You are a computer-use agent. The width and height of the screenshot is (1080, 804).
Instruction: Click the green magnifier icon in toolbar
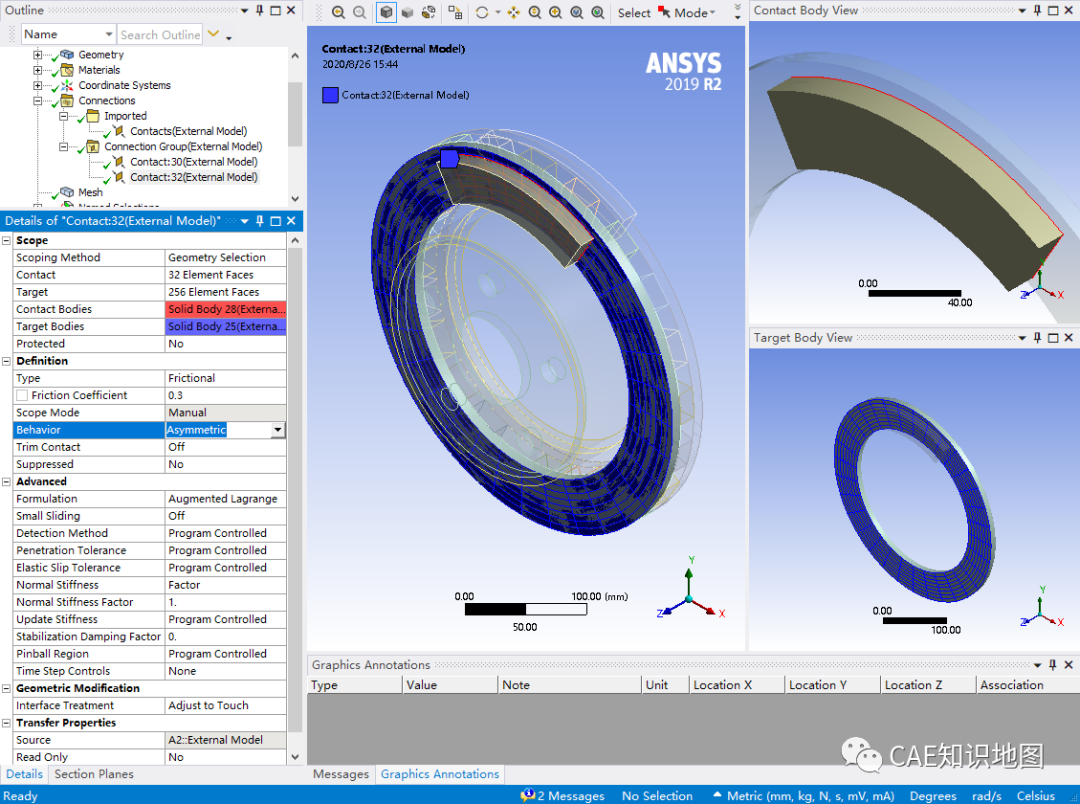(x=598, y=12)
